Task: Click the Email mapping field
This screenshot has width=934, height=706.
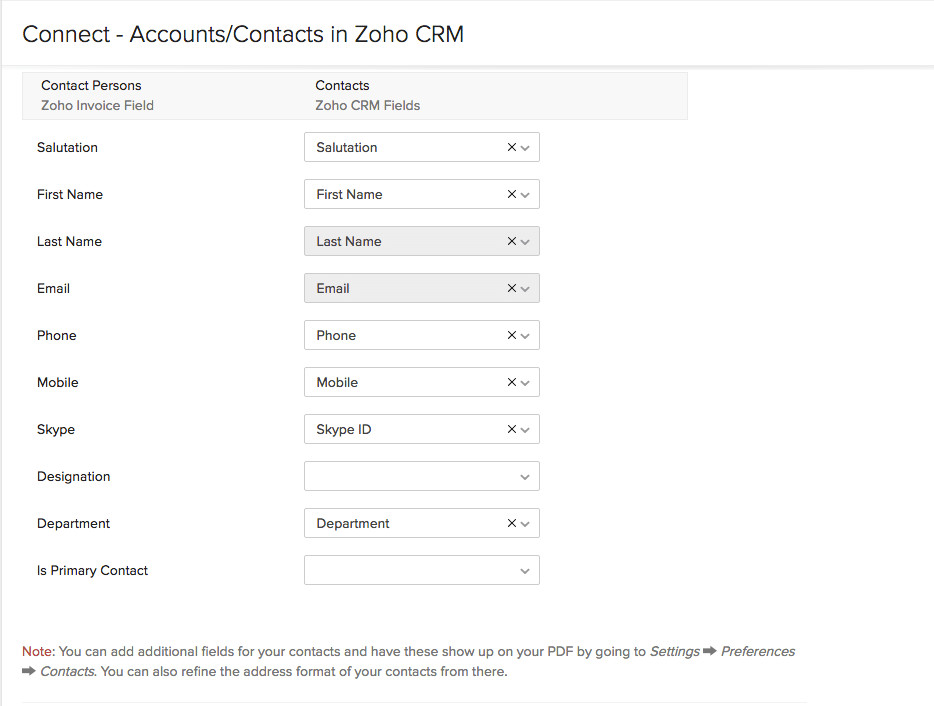Action: click(400, 288)
